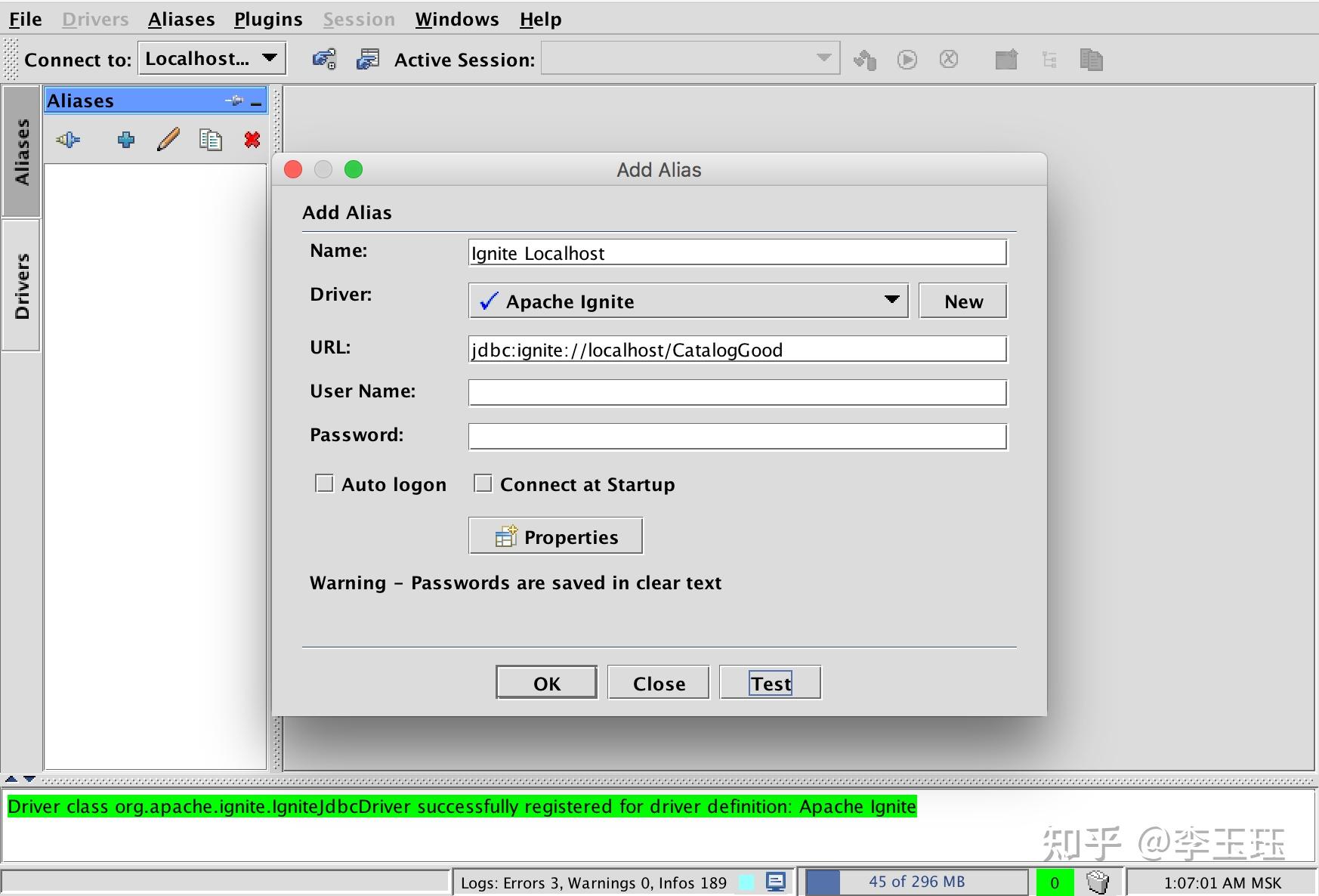Expand the Driver combo box showing Apache Ignite
The width and height of the screenshot is (1319, 896).
pos(688,301)
